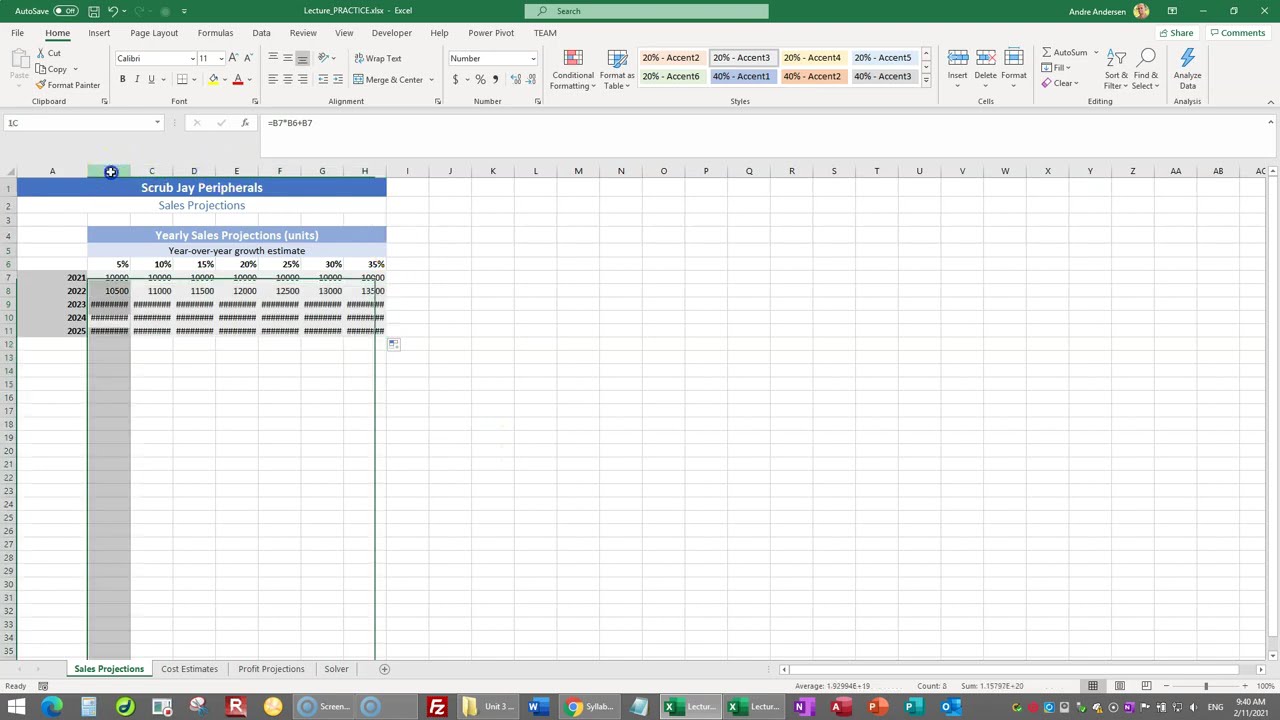Open Formulas ribbon tab
Screen dimensions: 1280x720
click(x=215, y=33)
